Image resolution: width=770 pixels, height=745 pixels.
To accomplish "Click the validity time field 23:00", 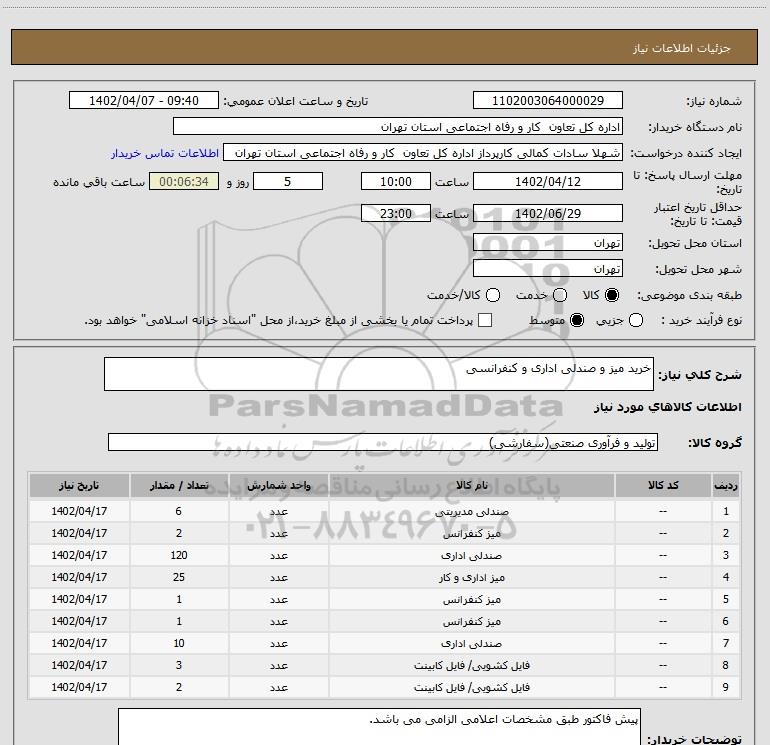I will pyautogui.click(x=396, y=214).
